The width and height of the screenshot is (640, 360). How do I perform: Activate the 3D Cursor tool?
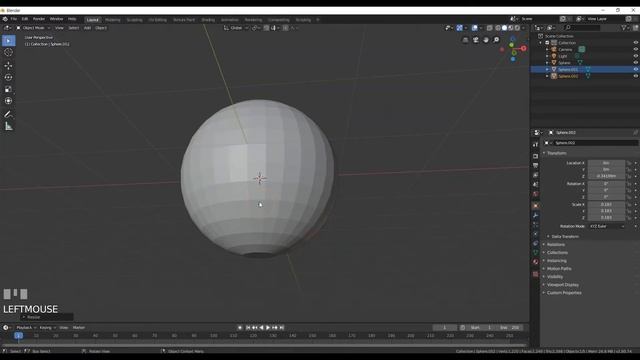coord(9,52)
